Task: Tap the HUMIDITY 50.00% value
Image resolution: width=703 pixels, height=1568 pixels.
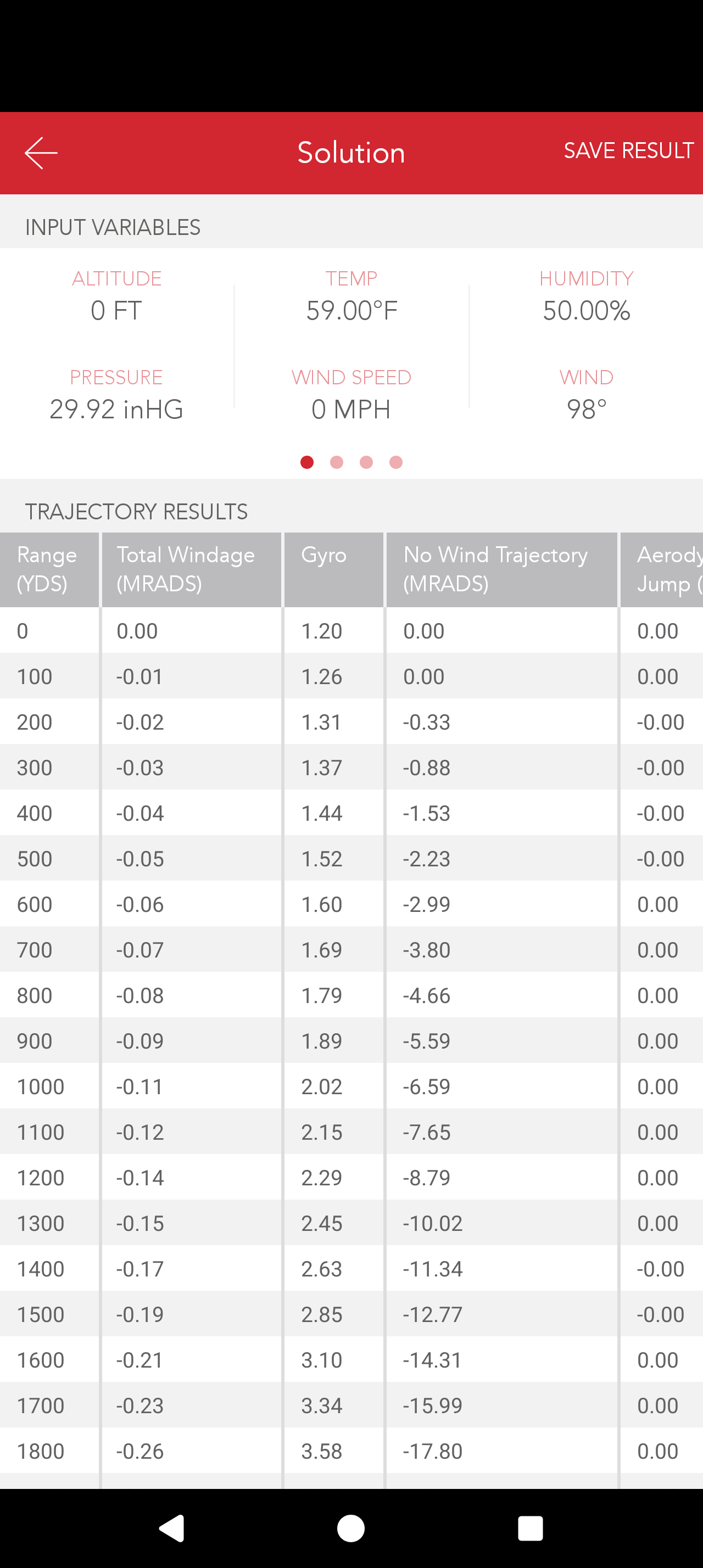Action: pos(587,310)
